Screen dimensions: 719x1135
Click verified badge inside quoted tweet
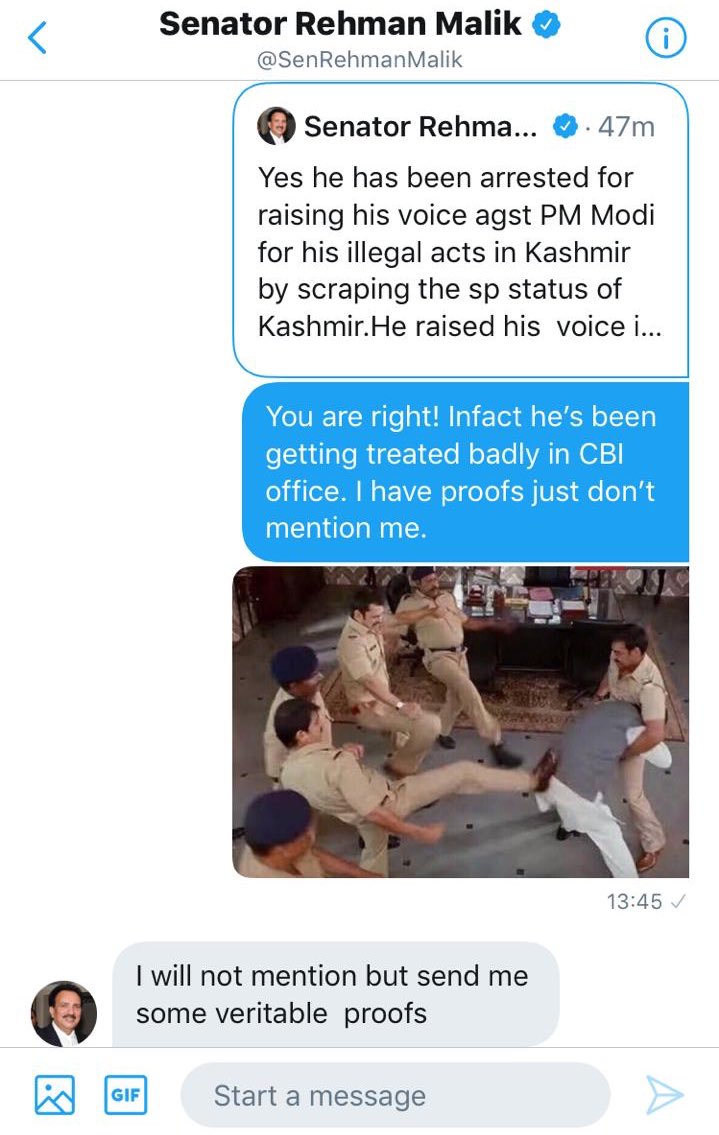[565, 127]
